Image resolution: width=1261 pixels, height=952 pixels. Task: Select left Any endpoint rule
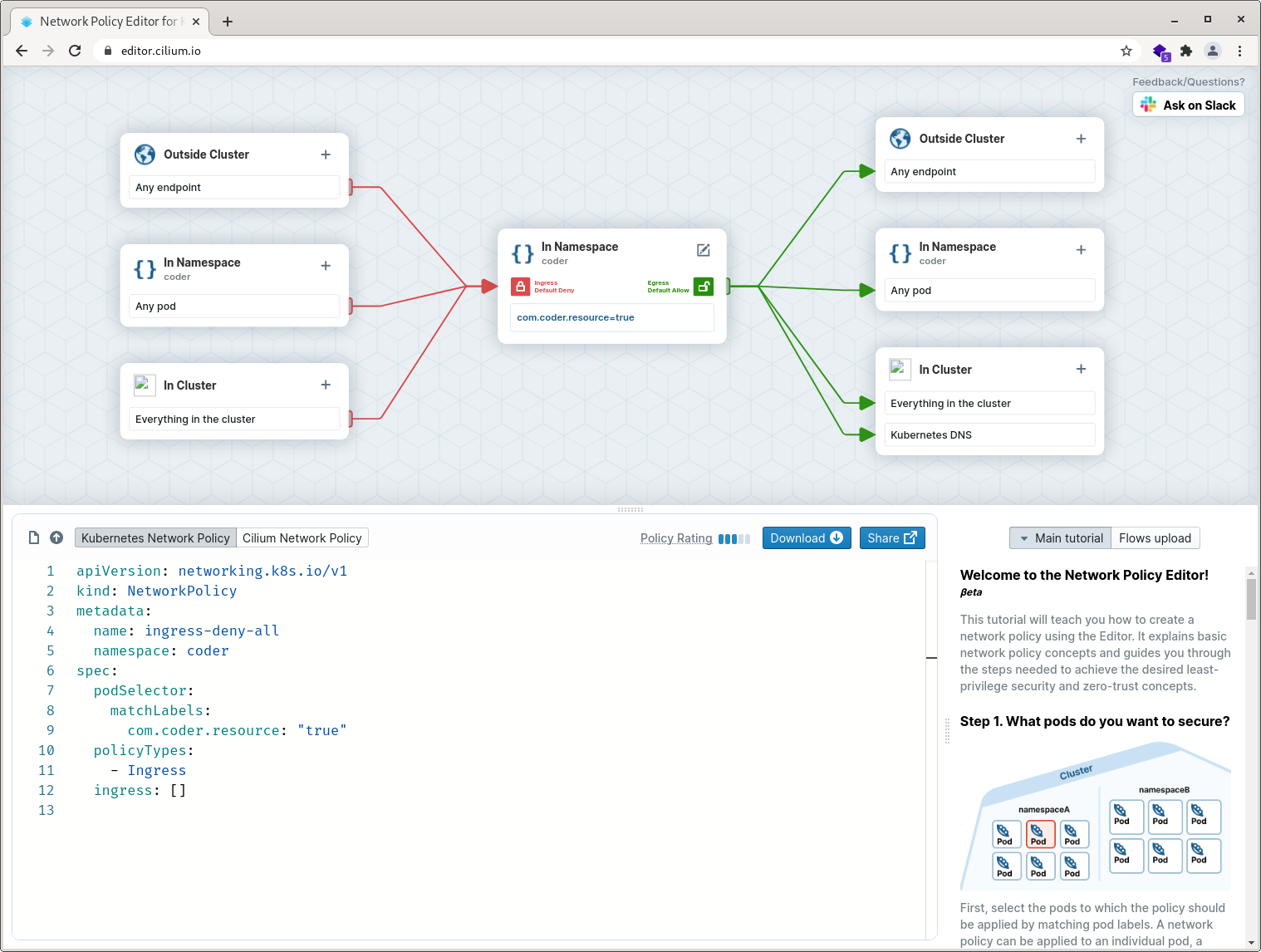(x=234, y=187)
